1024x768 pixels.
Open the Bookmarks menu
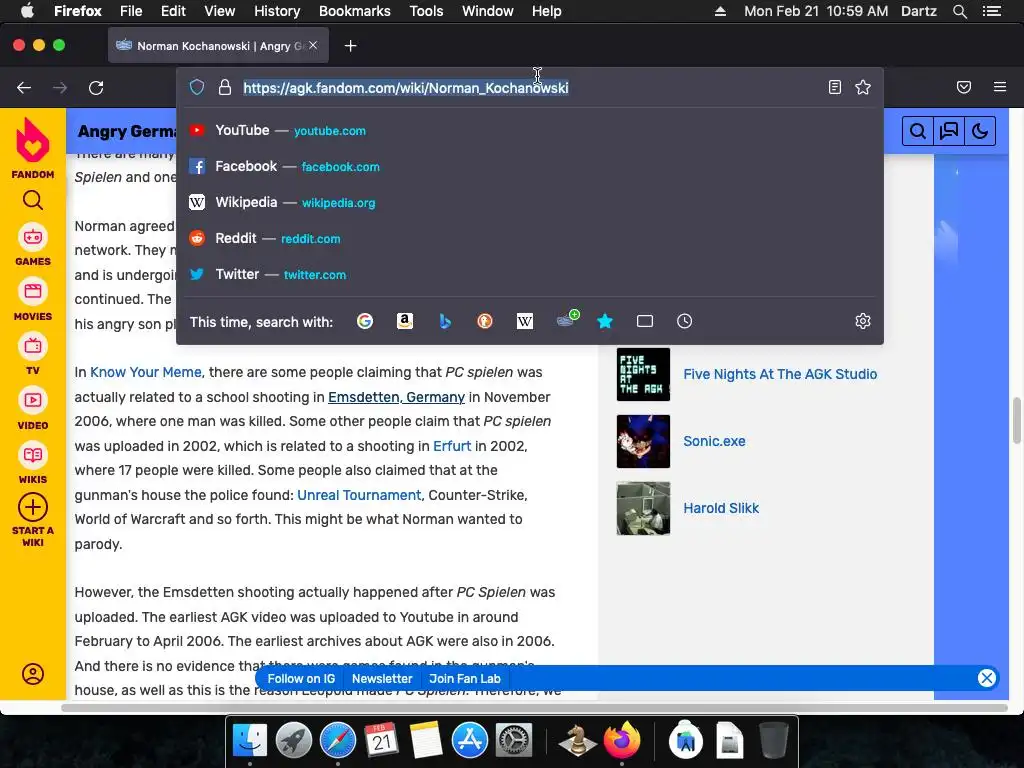[355, 11]
